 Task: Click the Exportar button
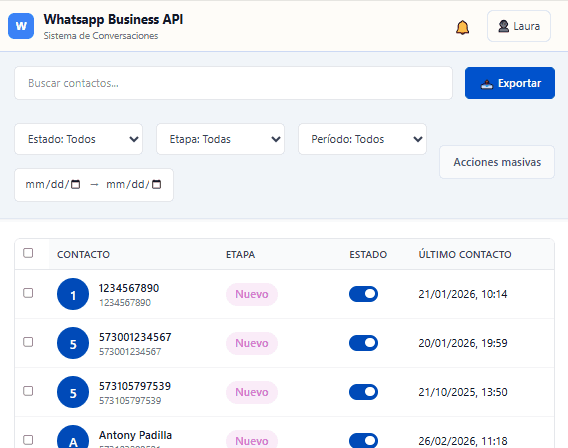point(510,83)
